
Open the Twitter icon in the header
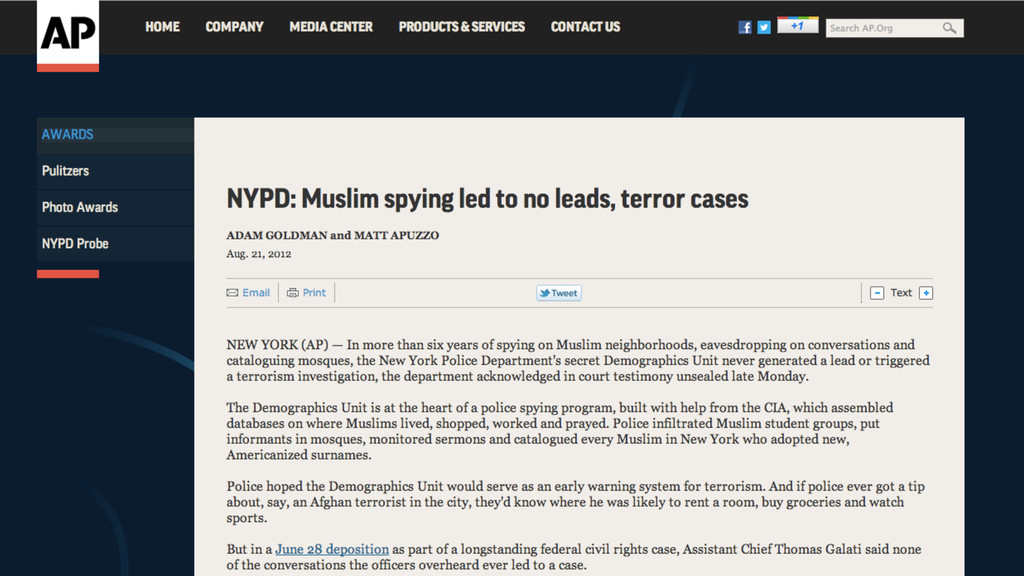763,27
